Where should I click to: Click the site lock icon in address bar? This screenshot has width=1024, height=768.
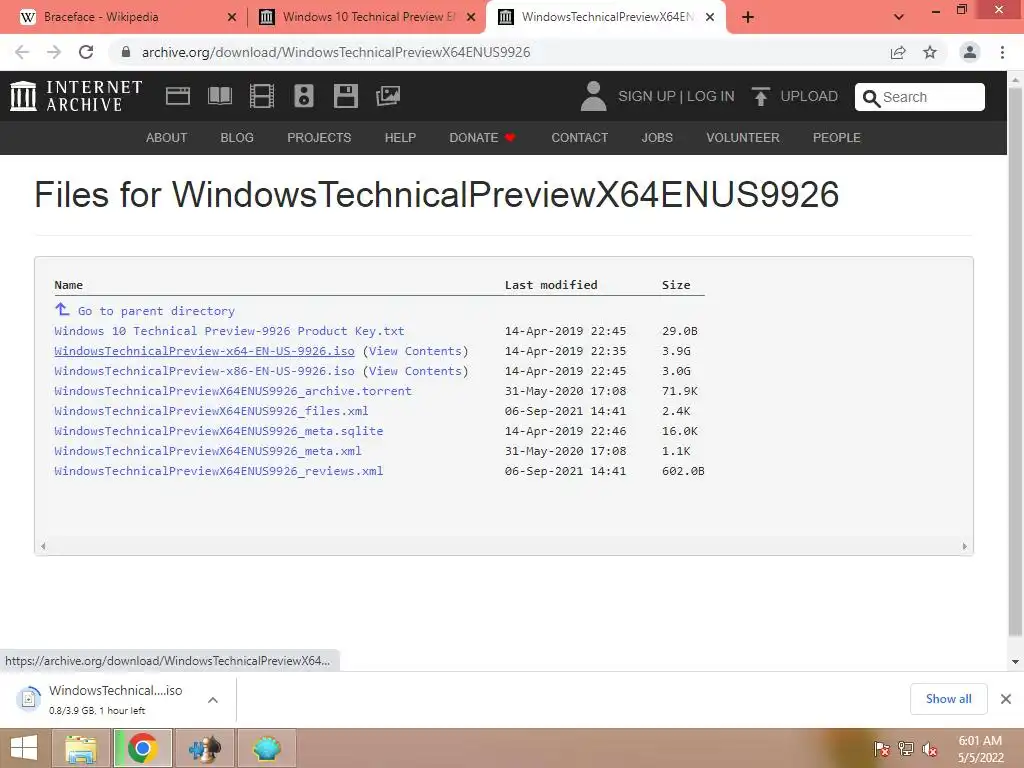point(126,52)
